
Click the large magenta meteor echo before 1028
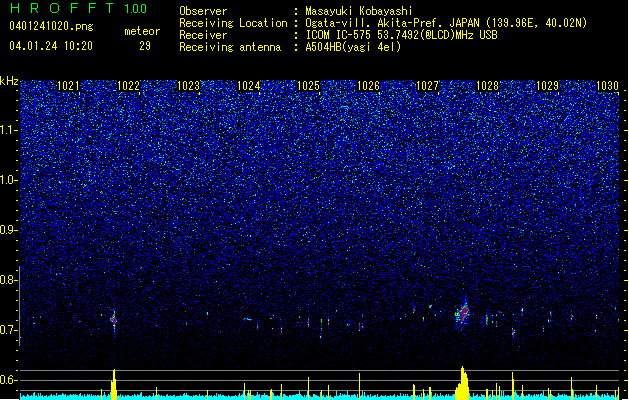pyautogui.click(x=463, y=313)
